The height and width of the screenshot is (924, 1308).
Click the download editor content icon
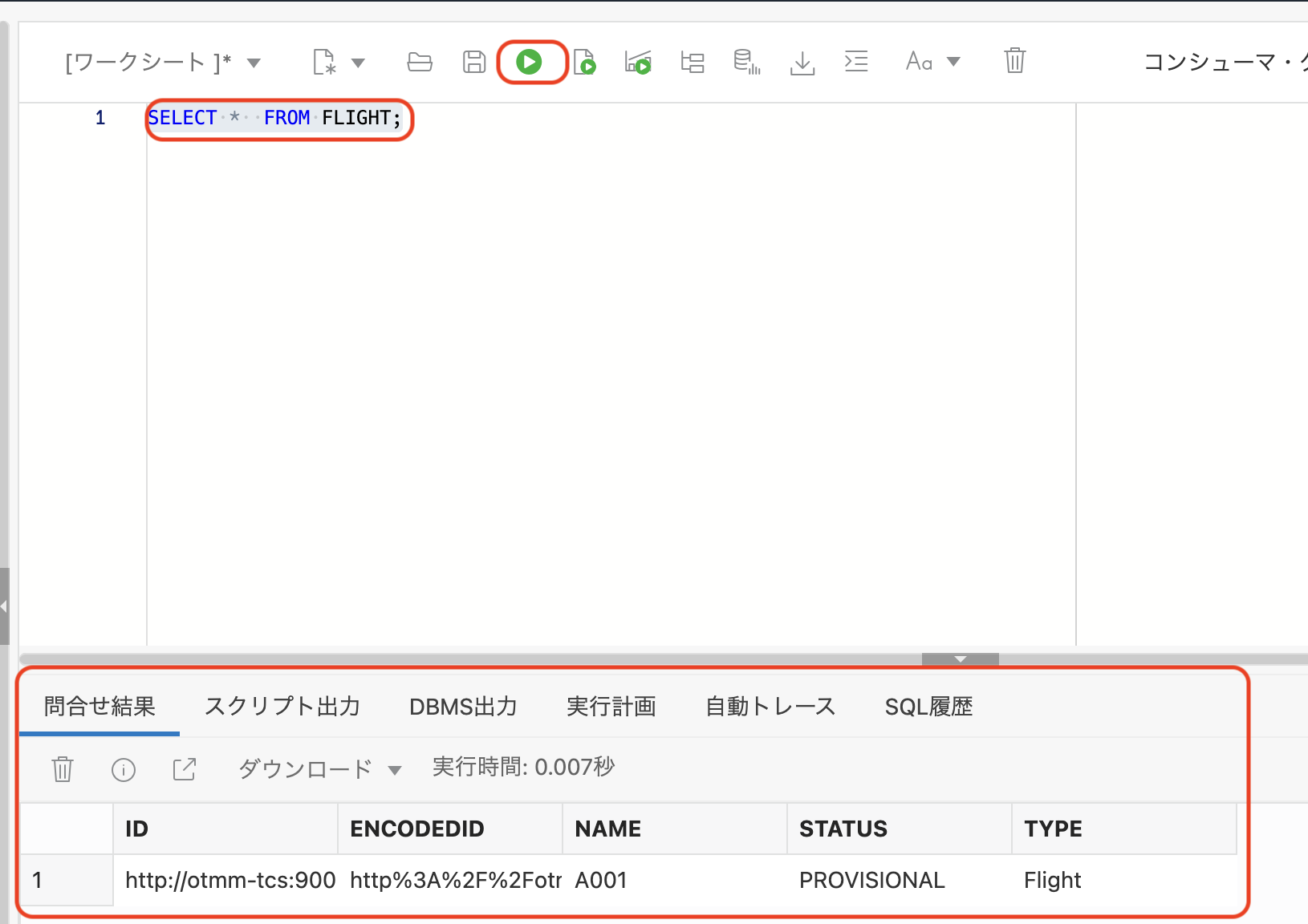pos(802,62)
